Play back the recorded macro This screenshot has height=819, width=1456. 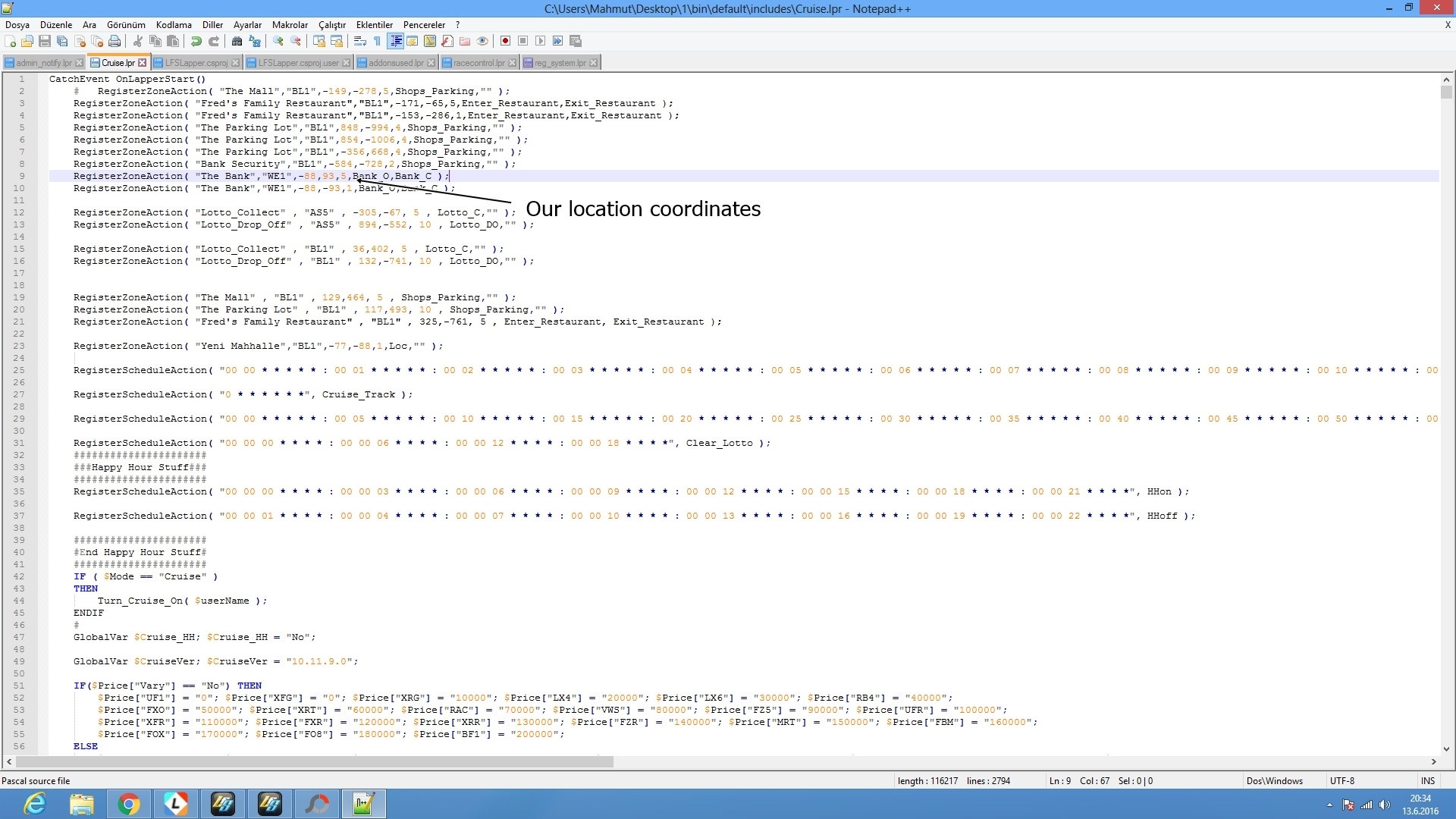click(541, 41)
